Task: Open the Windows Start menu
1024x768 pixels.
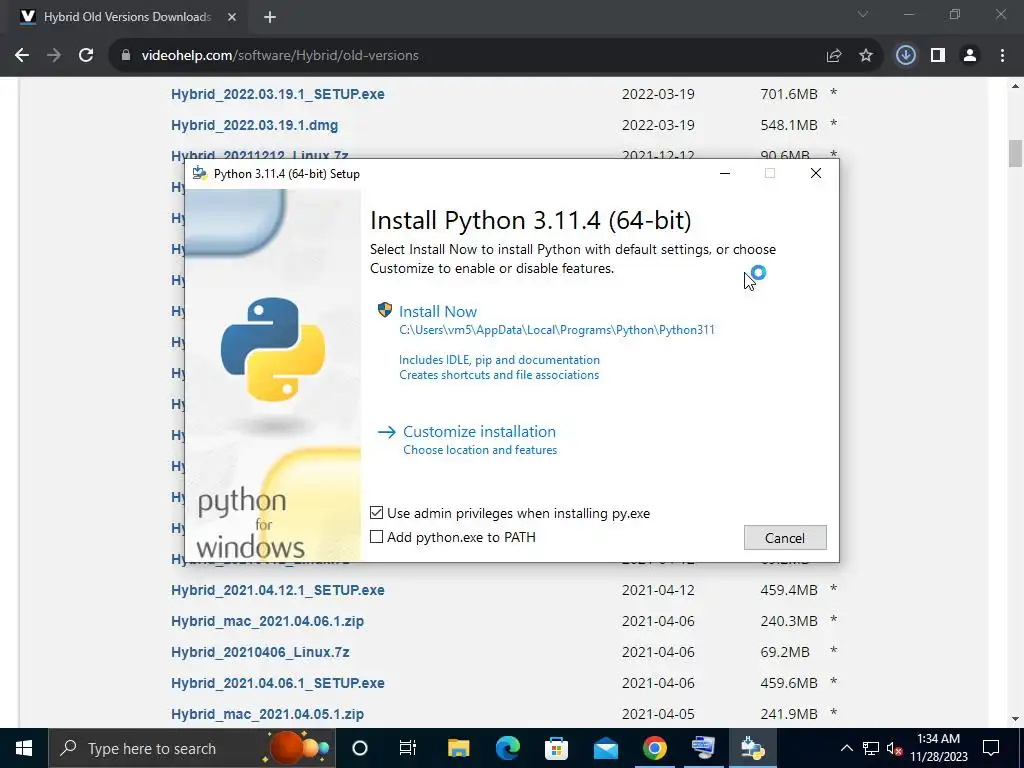Action: (24, 748)
